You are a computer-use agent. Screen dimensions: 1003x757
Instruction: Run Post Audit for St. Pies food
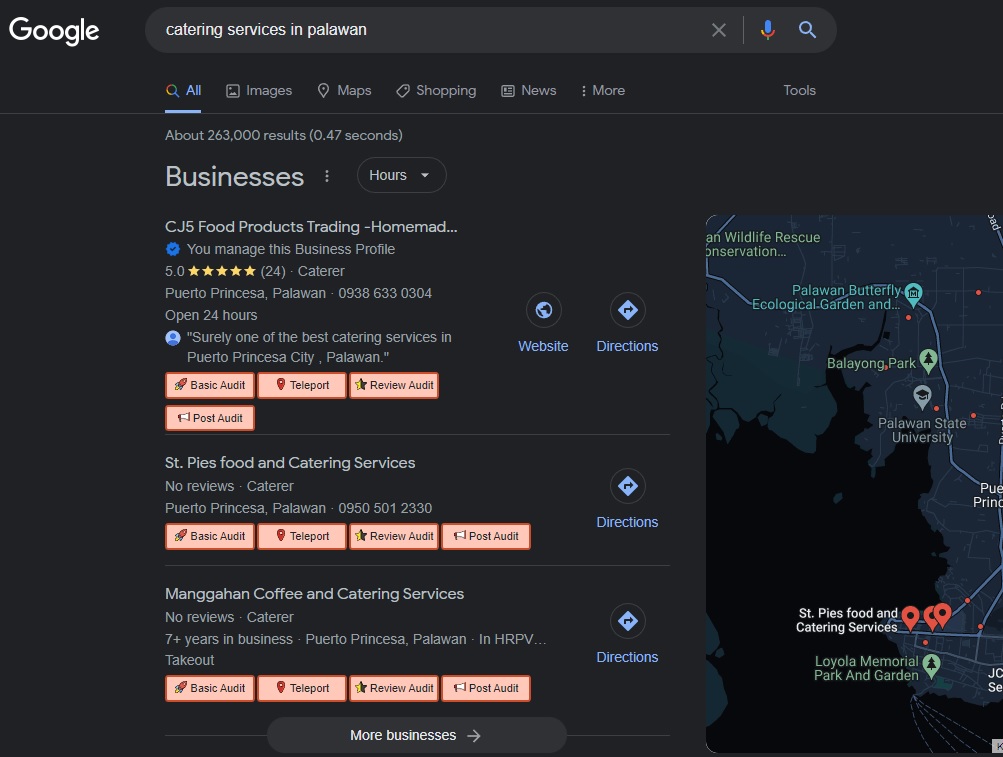(486, 536)
